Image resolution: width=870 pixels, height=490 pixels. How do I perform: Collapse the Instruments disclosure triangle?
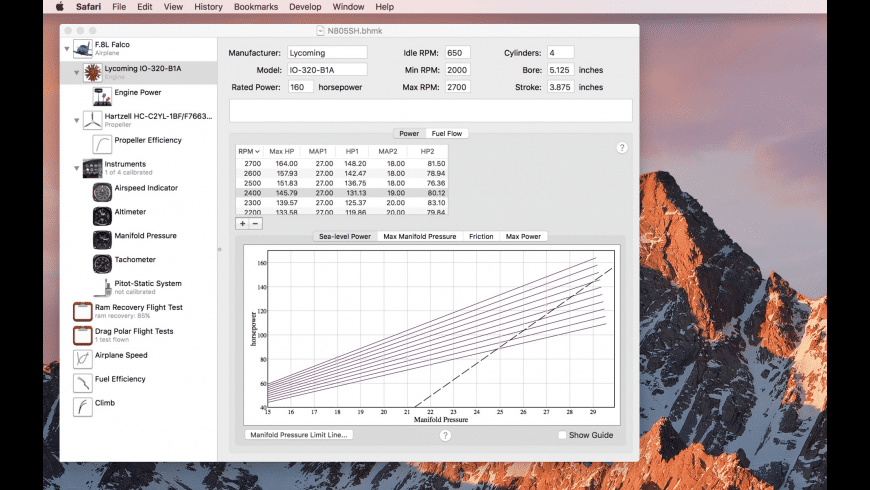77,168
